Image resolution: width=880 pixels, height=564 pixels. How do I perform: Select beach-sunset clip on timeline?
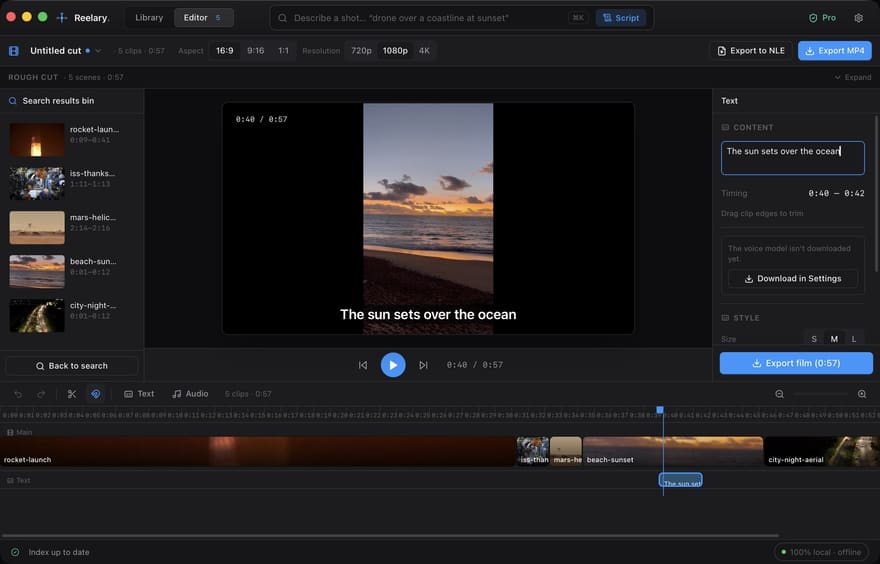pos(673,452)
